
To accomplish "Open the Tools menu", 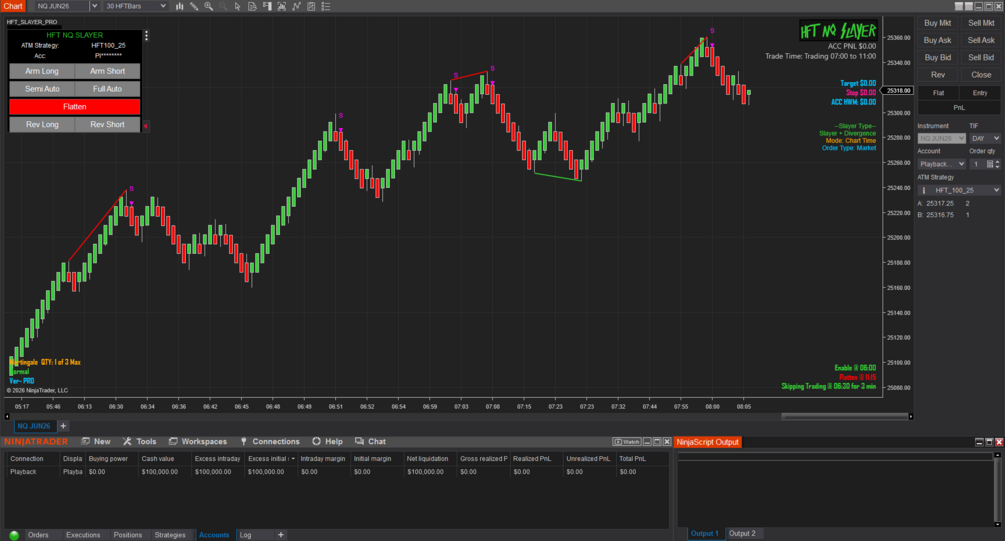I will pos(140,442).
